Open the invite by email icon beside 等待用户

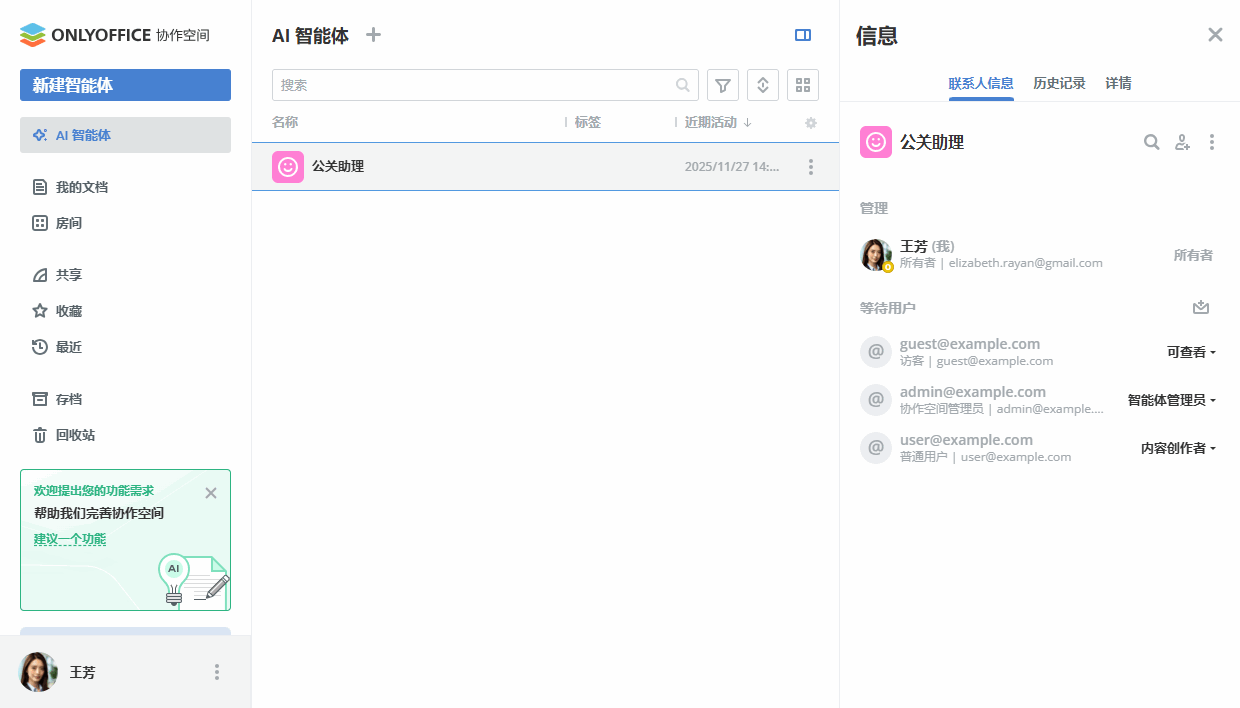(x=1201, y=307)
